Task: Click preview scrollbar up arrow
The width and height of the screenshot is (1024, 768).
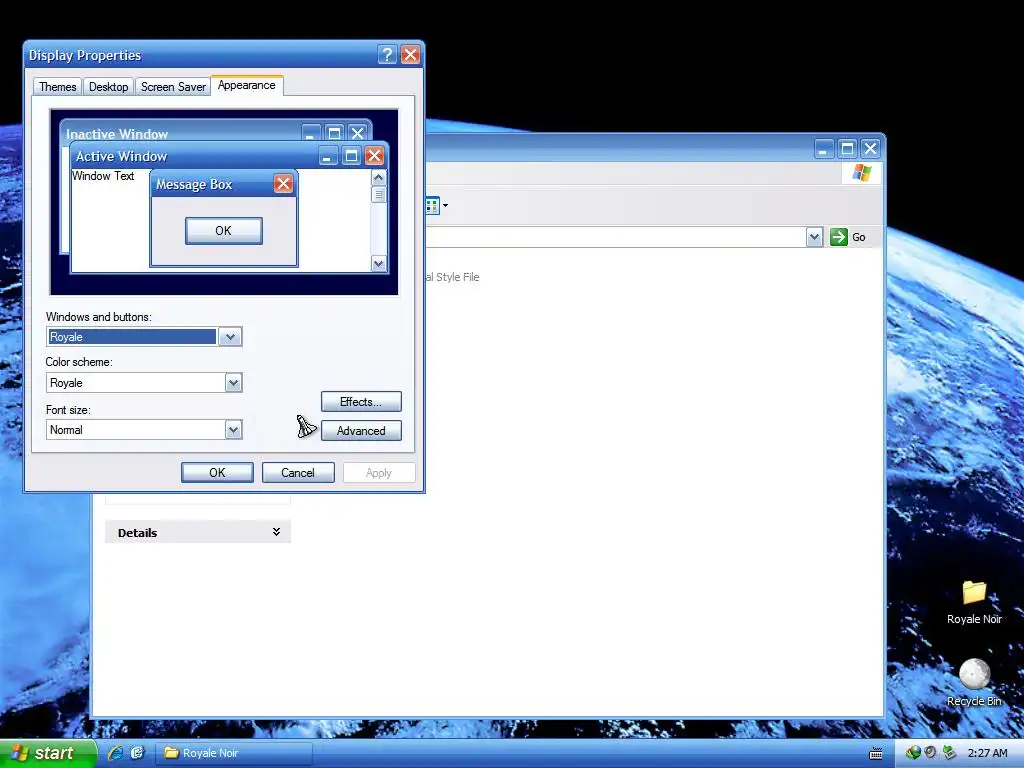Action: (x=379, y=178)
